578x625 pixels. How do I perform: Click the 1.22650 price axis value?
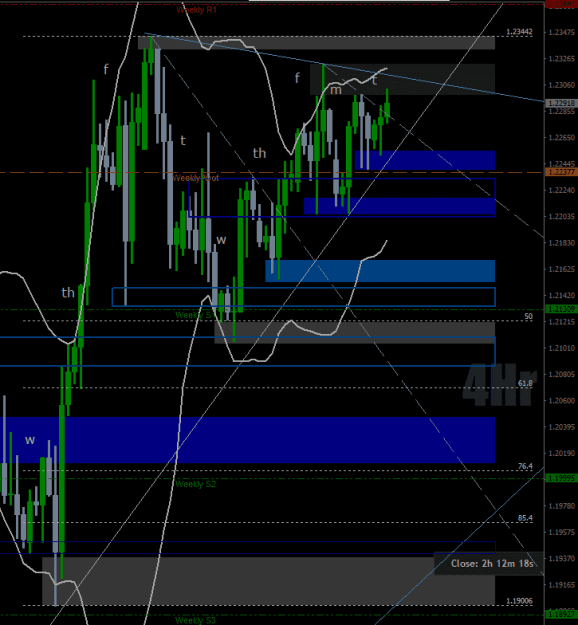pyautogui.click(x=561, y=138)
